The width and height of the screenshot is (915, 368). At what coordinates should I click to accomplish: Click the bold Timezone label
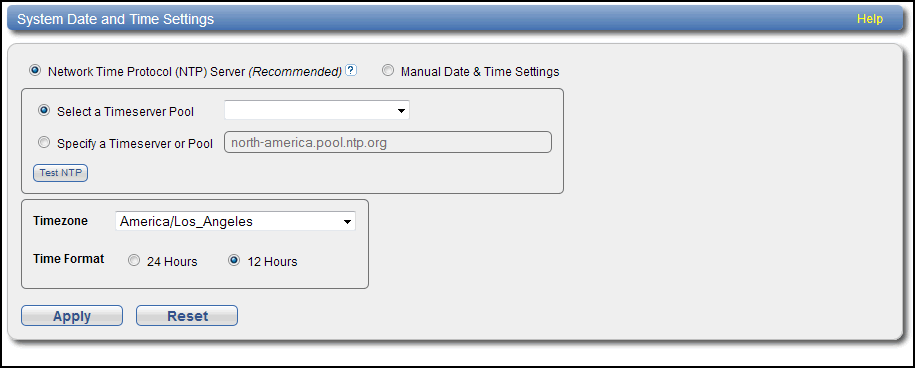click(x=61, y=220)
